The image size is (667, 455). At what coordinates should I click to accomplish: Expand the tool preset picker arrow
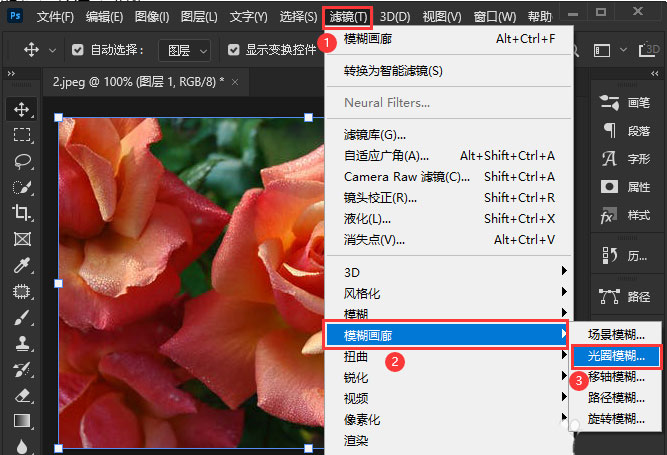point(52,51)
